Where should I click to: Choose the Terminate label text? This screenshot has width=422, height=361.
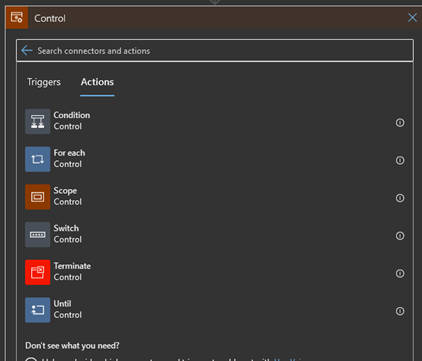(72, 266)
